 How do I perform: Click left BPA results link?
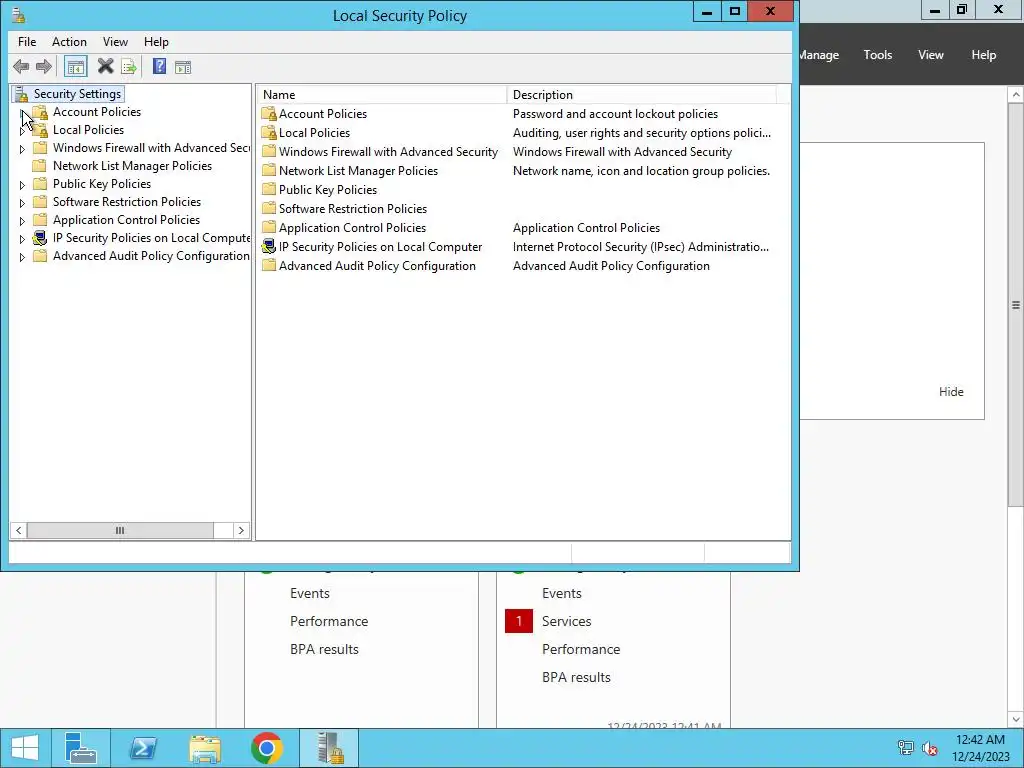(x=324, y=649)
